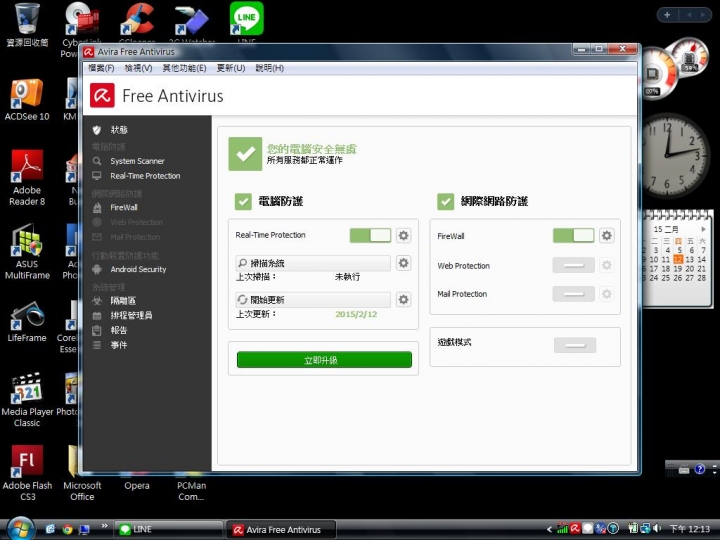The height and width of the screenshot is (540, 720).
Task: Click the large green security status checkmark
Action: tap(245, 154)
